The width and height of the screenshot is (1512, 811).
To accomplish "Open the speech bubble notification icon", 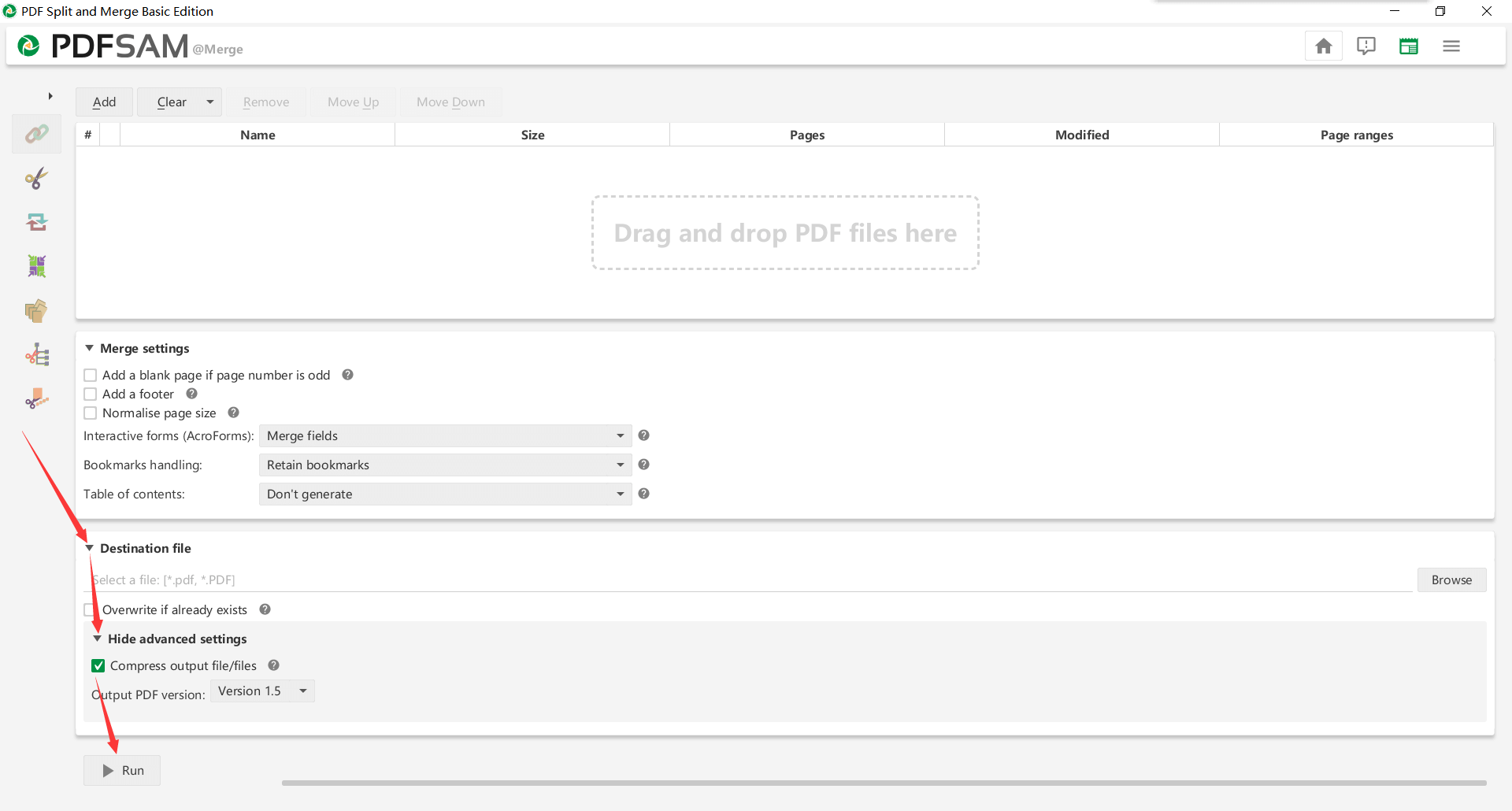I will (x=1366, y=46).
